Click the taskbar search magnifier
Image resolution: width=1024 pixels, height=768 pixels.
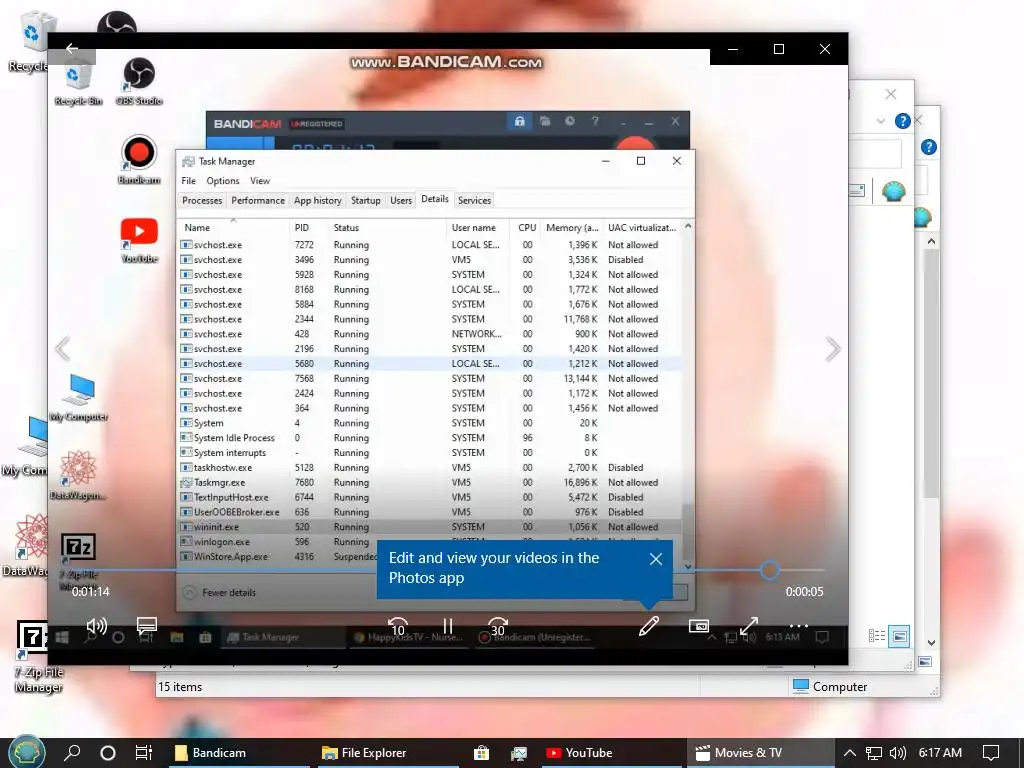tap(72, 753)
